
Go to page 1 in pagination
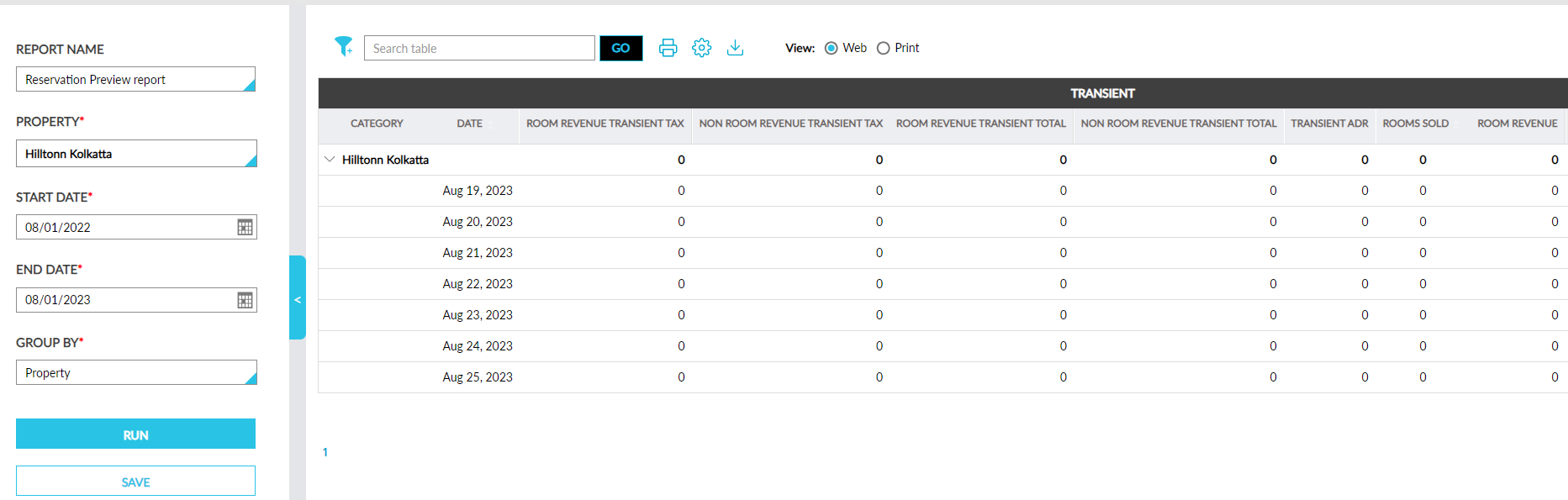pos(325,452)
